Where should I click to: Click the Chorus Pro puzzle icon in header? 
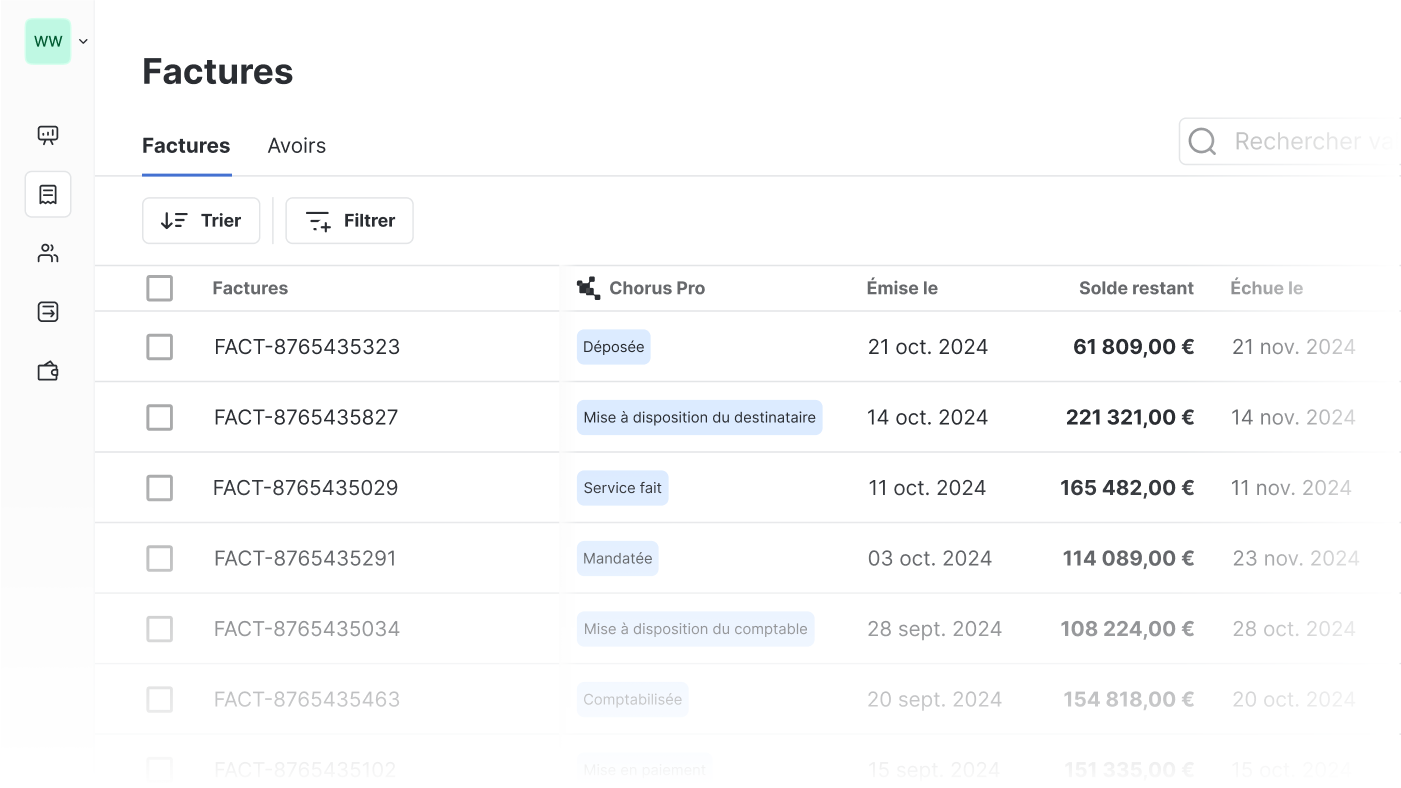[x=588, y=288]
